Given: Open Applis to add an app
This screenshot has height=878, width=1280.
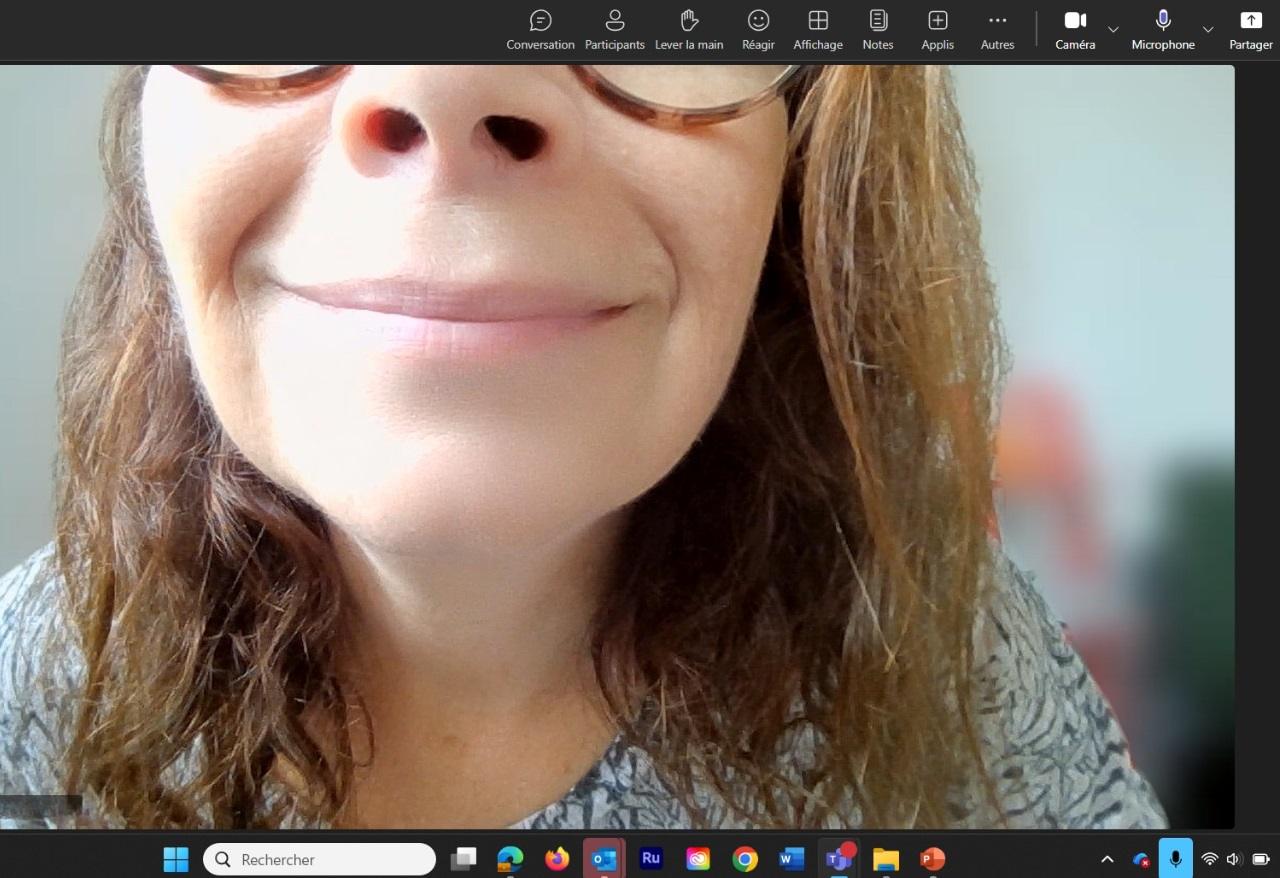Looking at the screenshot, I should pos(937,30).
